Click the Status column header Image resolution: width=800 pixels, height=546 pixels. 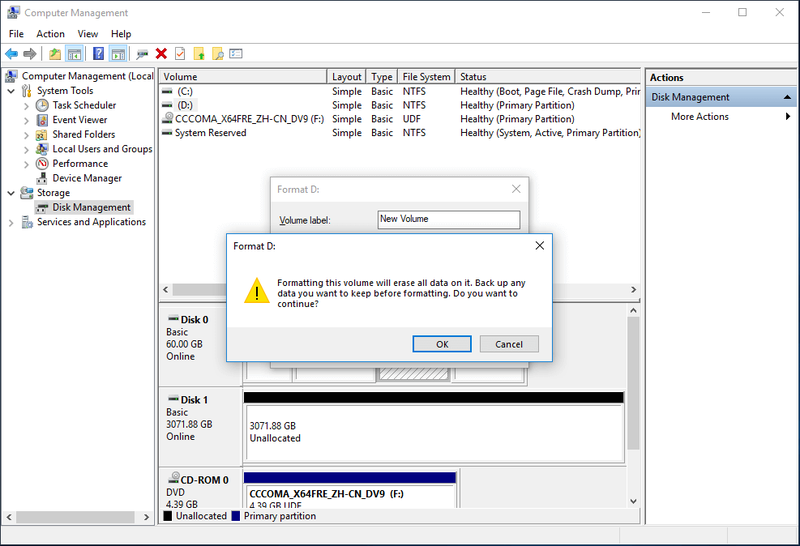[547, 77]
